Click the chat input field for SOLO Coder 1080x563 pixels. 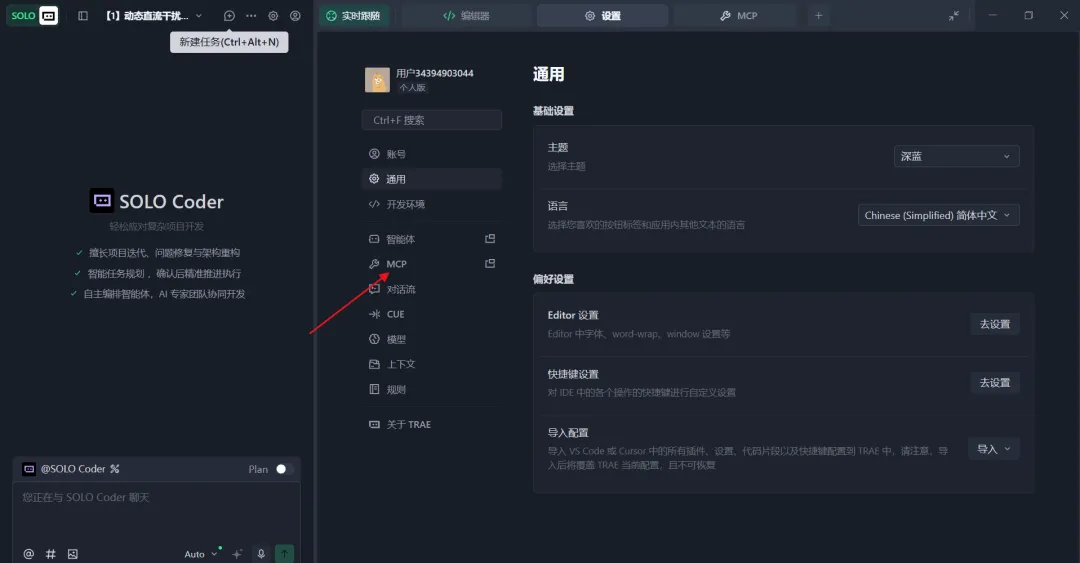click(156, 511)
